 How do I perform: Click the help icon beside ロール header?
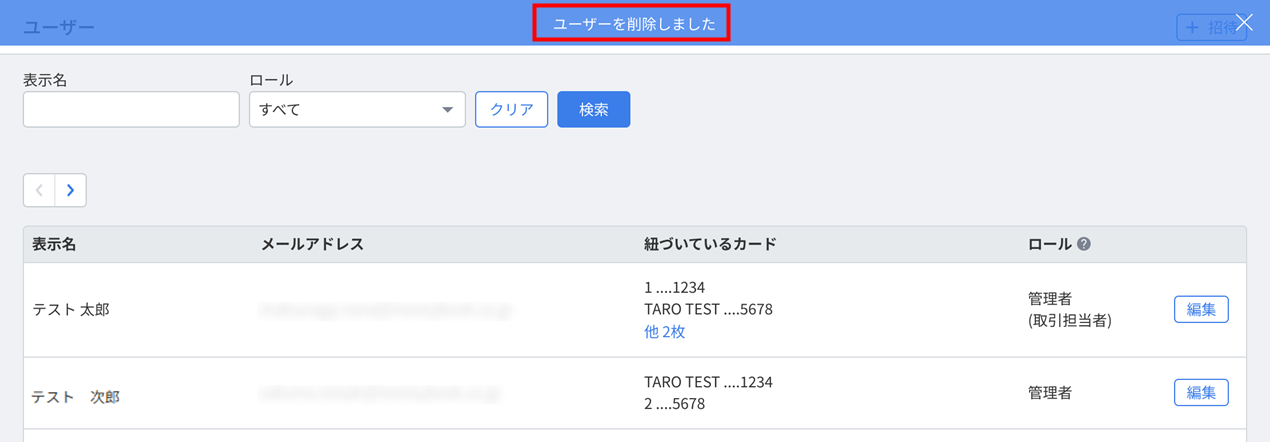(1084, 244)
